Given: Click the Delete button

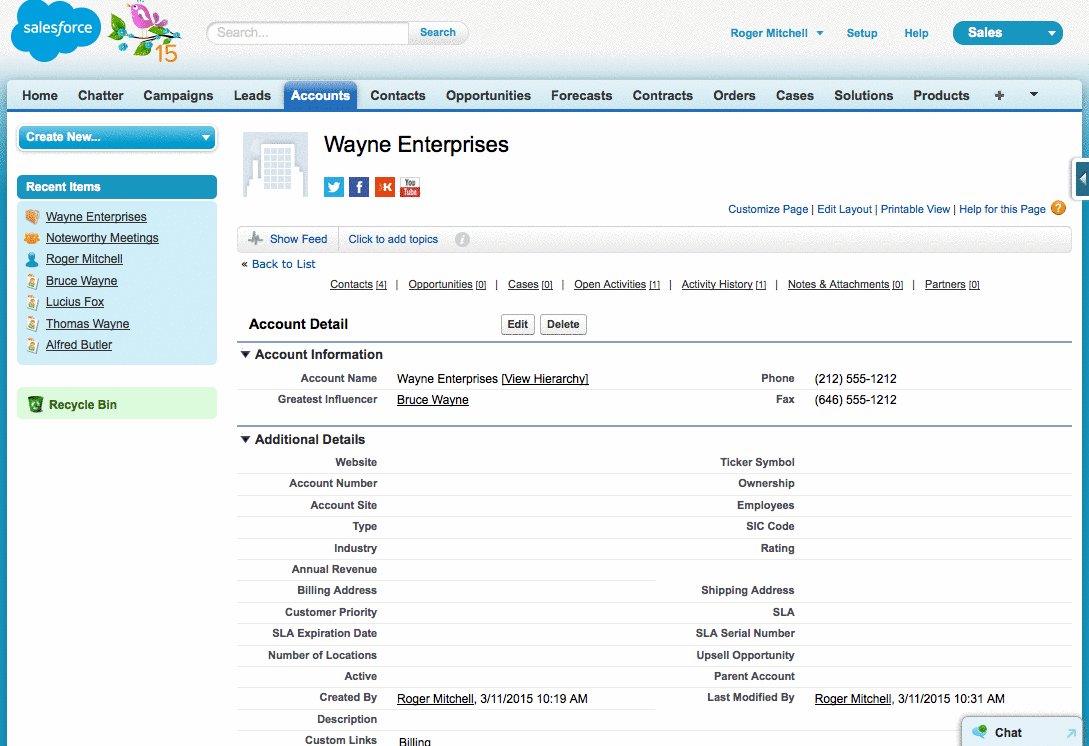Looking at the screenshot, I should pos(563,324).
